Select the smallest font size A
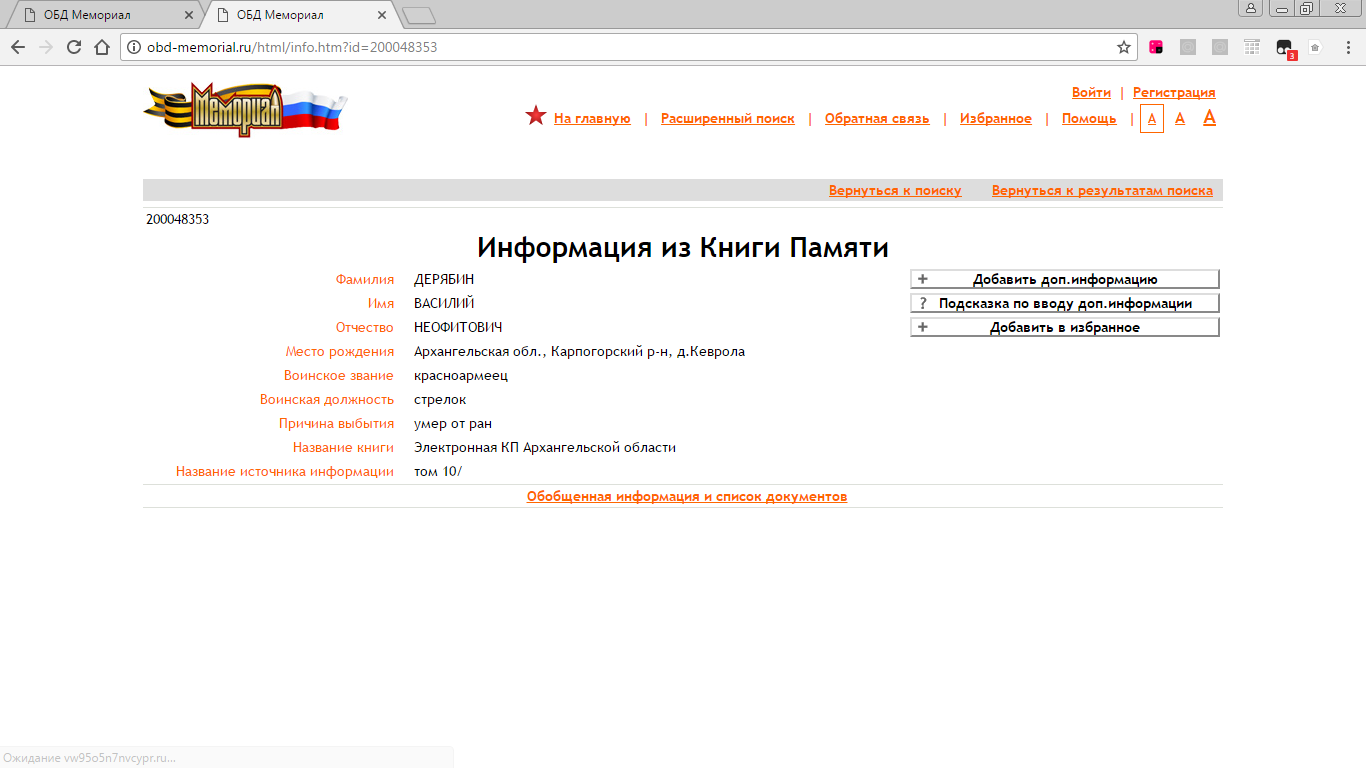The height and width of the screenshot is (768, 1366). pyautogui.click(x=1152, y=118)
